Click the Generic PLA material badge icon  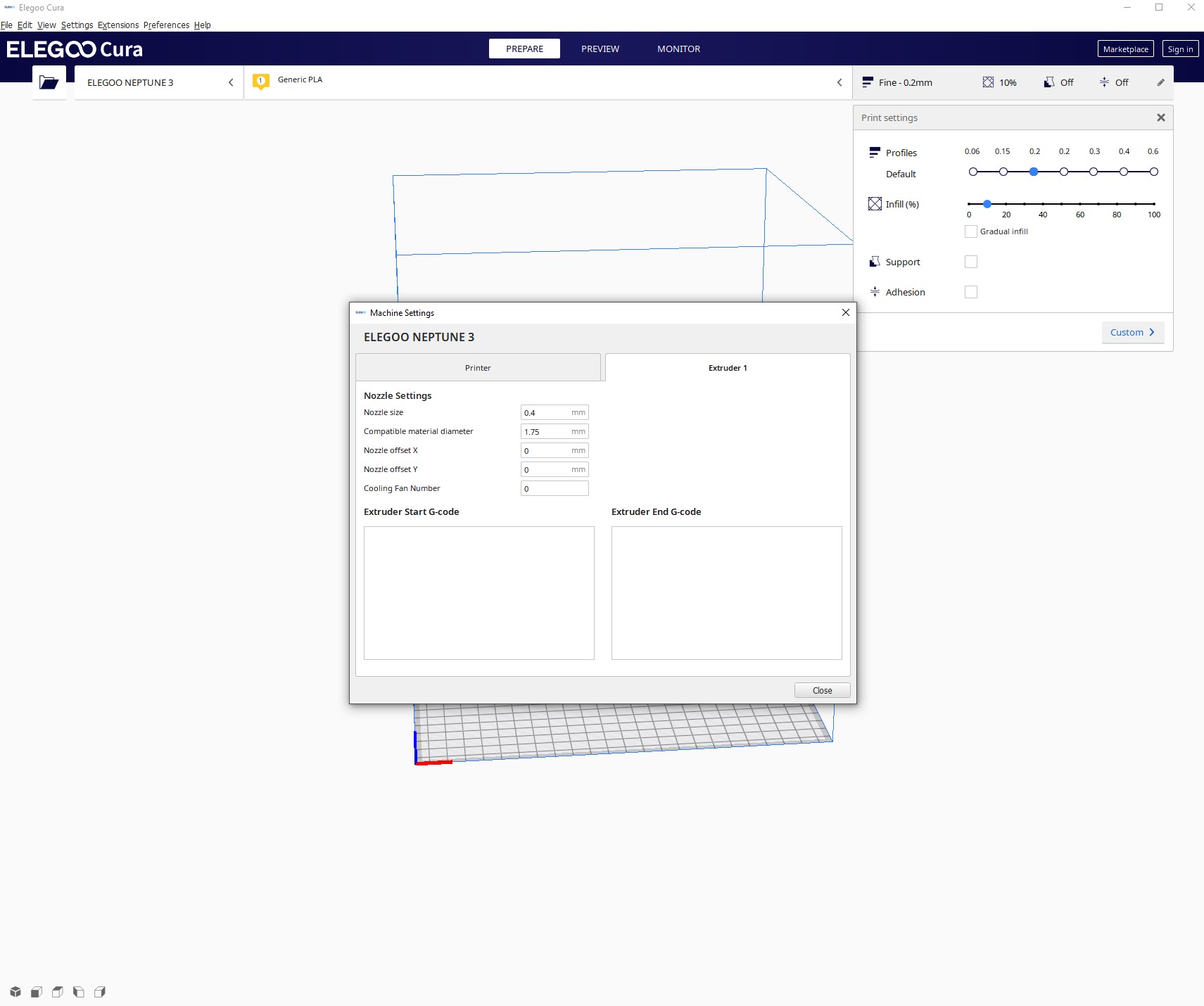click(260, 82)
